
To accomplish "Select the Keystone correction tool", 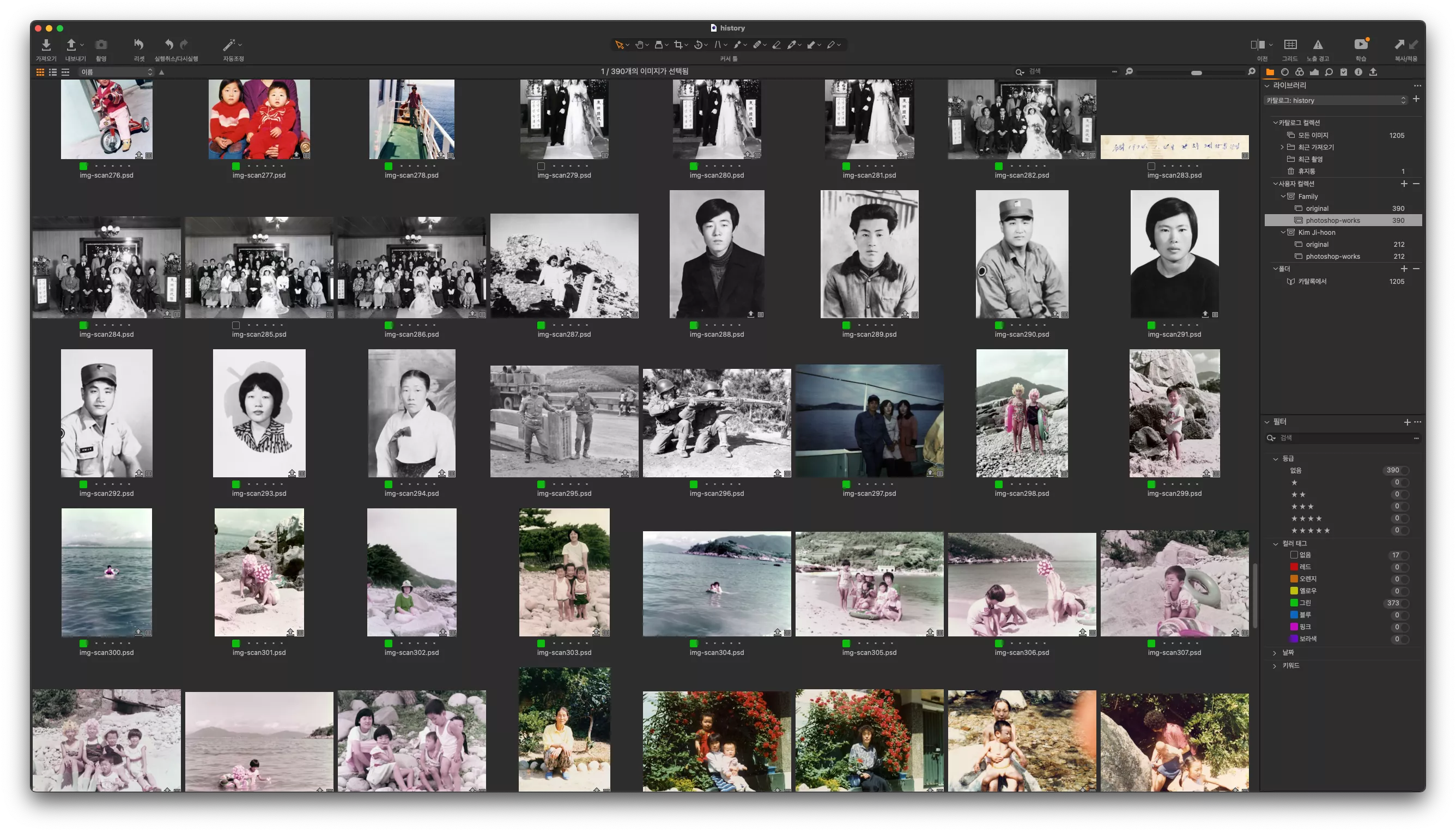I will tap(718, 45).
